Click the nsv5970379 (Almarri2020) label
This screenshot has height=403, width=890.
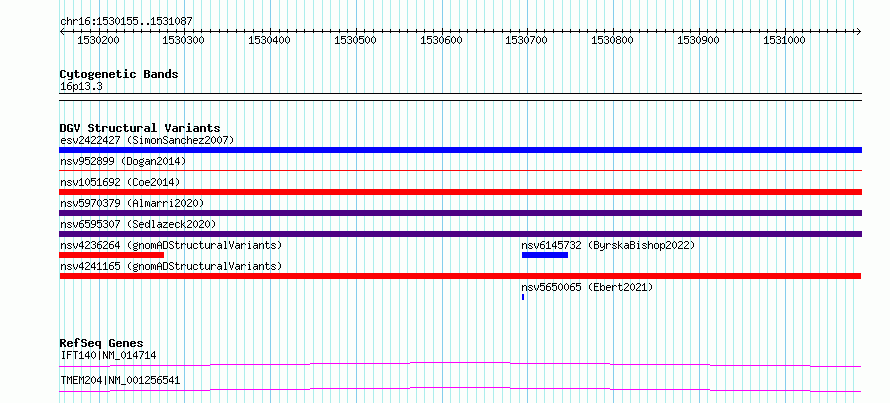[x=132, y=203]
